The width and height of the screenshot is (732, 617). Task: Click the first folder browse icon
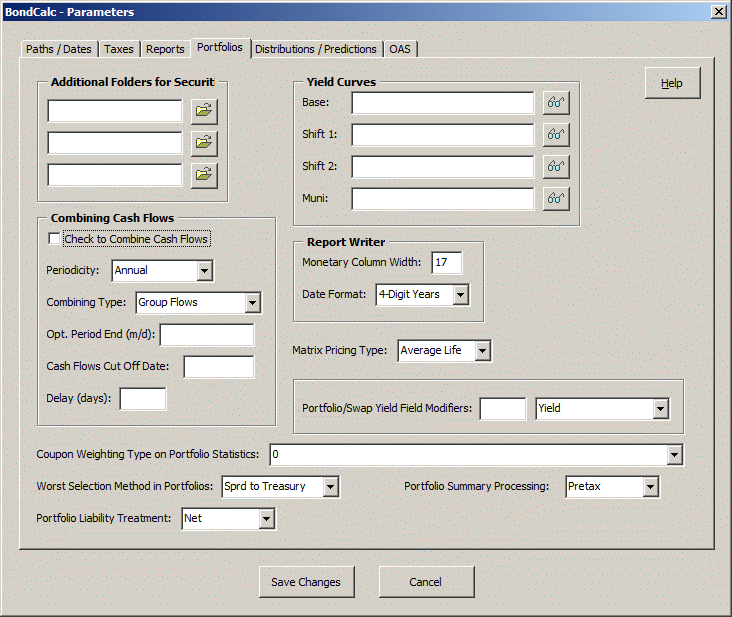point(204,111)
